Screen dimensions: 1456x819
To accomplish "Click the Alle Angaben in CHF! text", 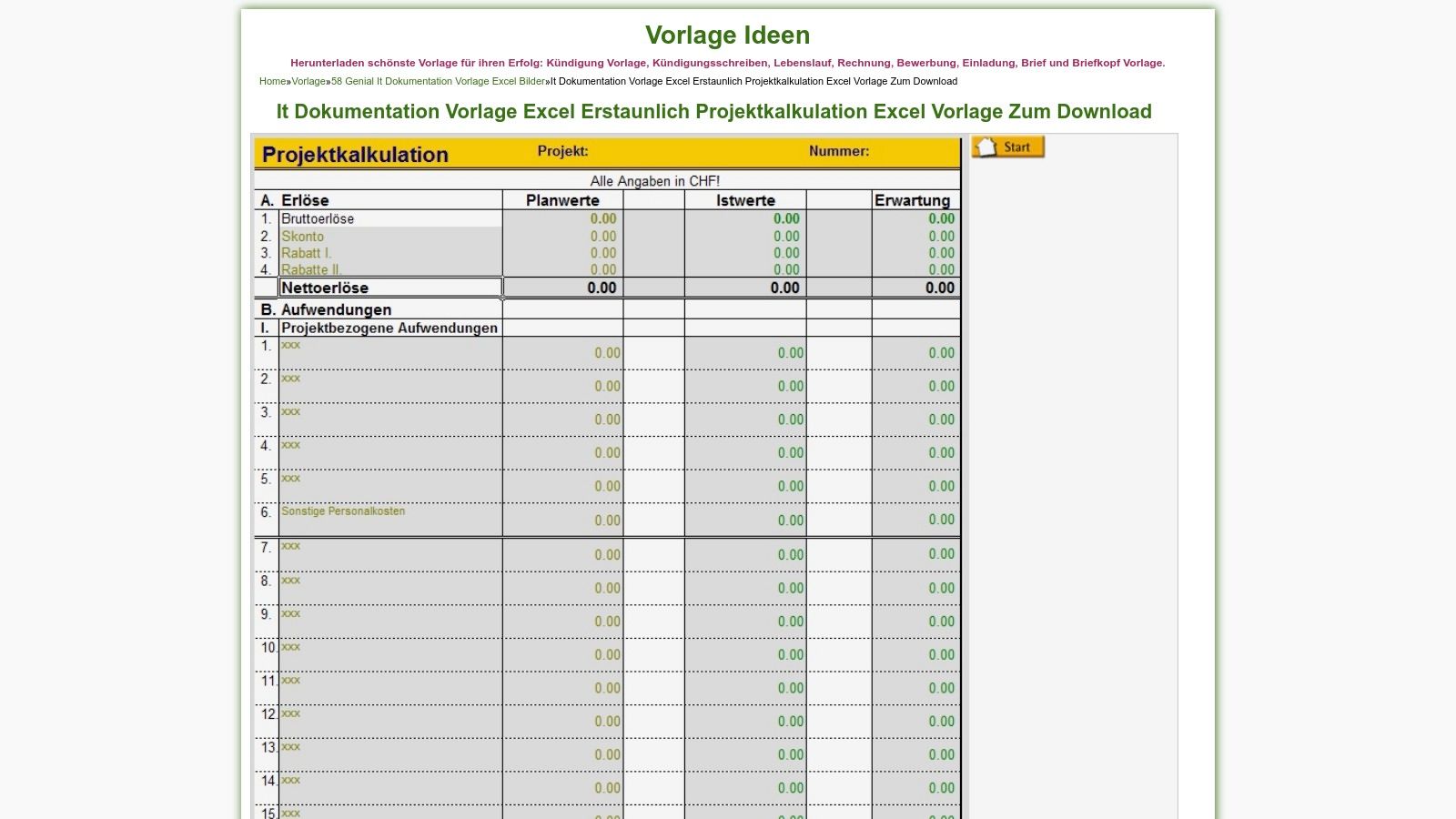I will point(655,181).
